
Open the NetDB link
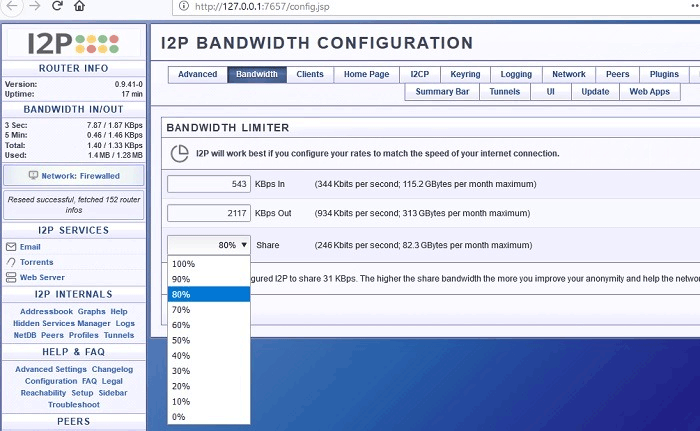point(25,335)
